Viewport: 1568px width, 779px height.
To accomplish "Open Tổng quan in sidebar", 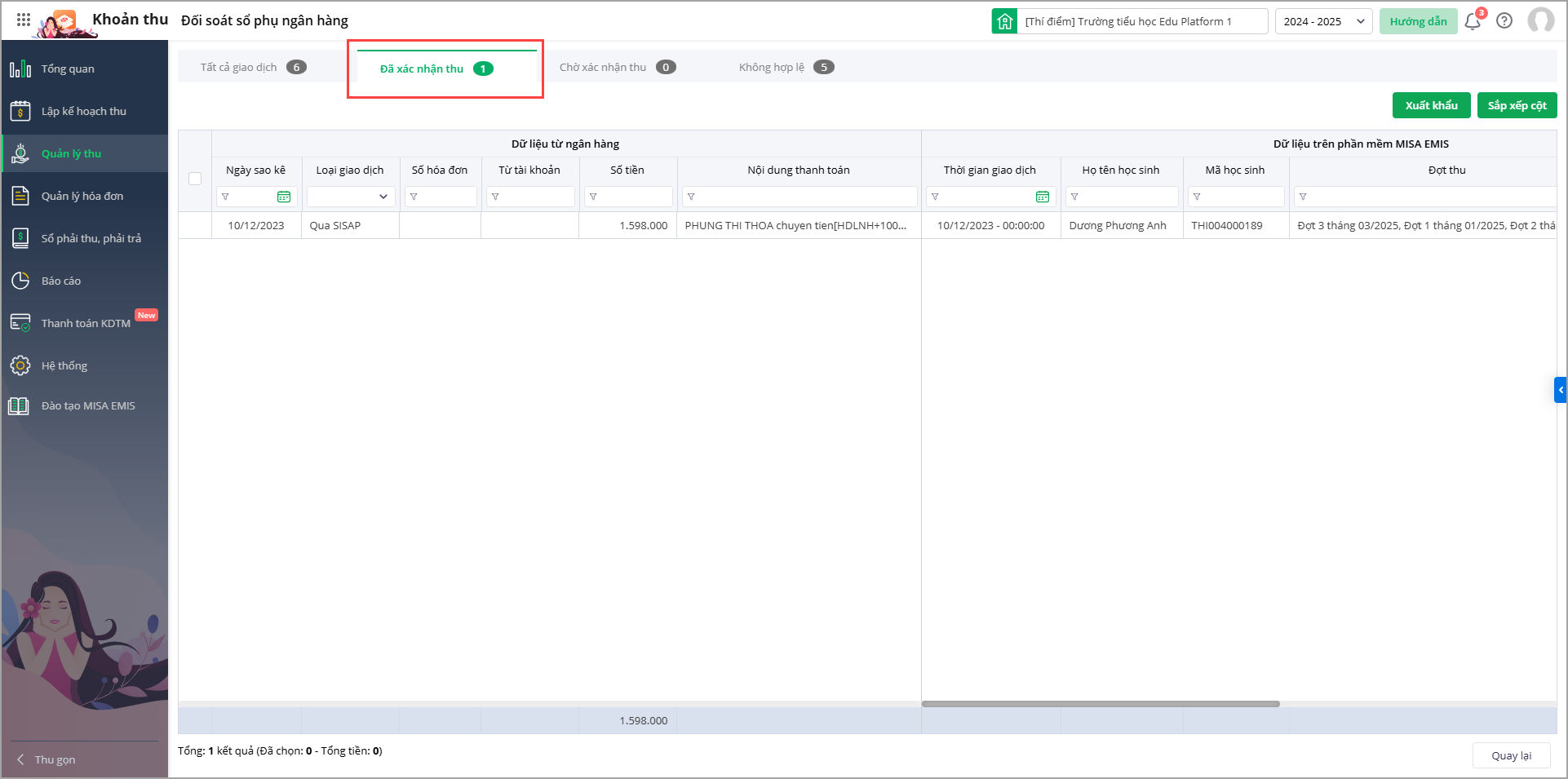I will click(x=85, y=69).
